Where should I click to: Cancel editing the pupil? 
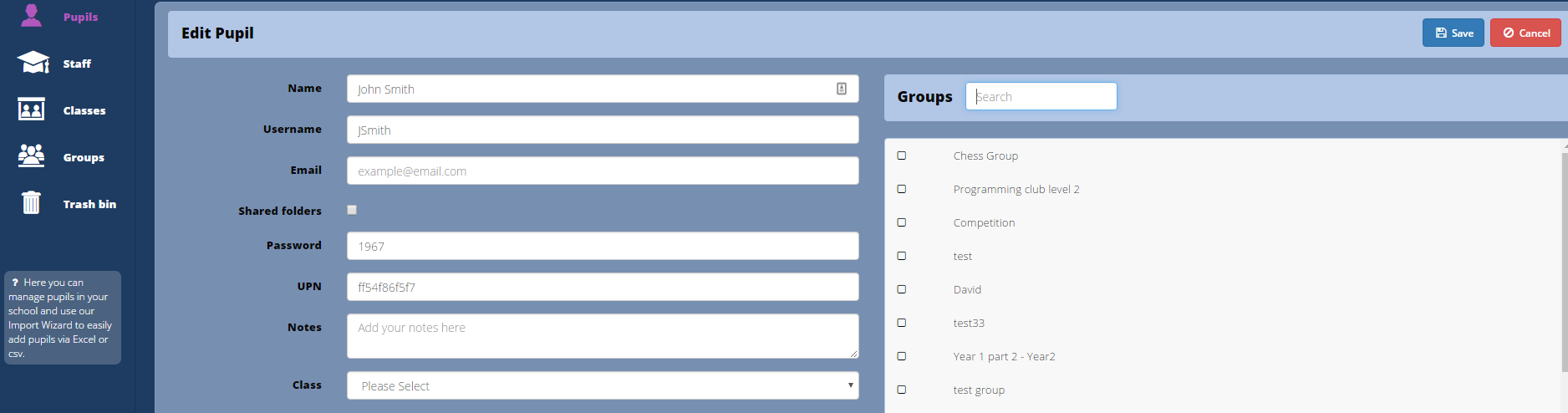[x=1525, y=33]
